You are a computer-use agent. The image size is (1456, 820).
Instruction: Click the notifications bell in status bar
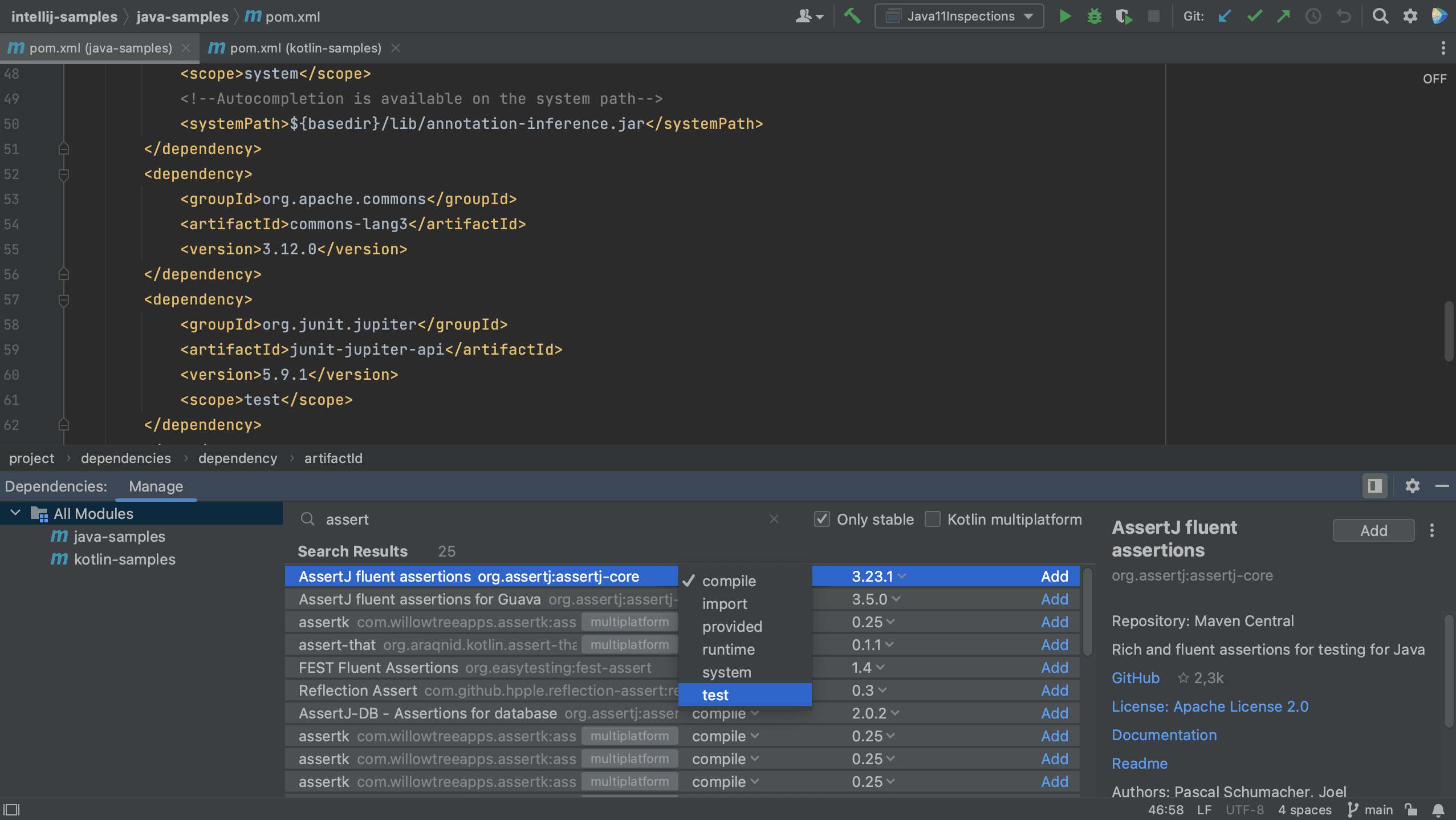1438,810
